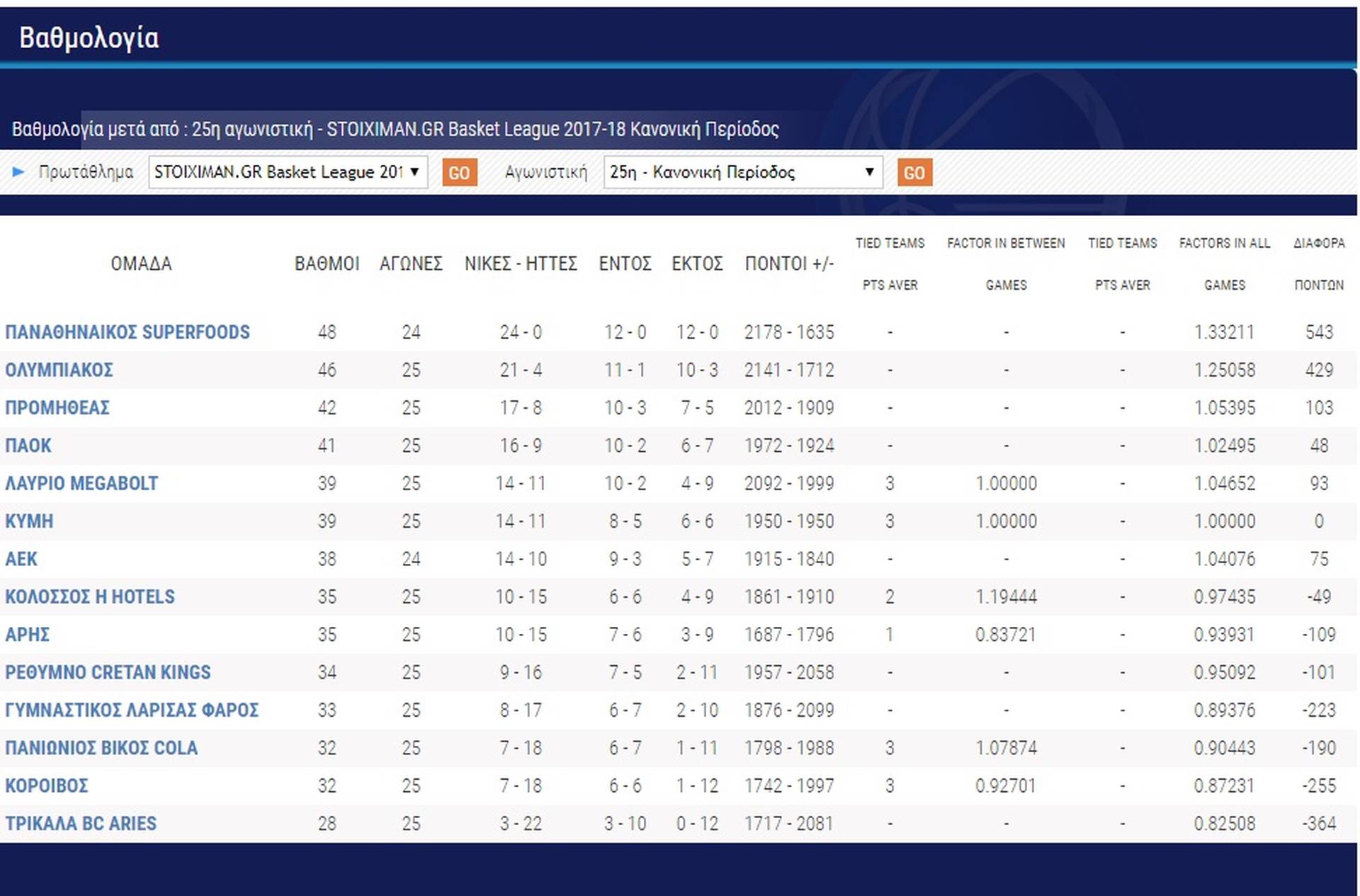Click the point difference 543
This screenshot has height=896, width=1360.
(x=1319, y=332)
